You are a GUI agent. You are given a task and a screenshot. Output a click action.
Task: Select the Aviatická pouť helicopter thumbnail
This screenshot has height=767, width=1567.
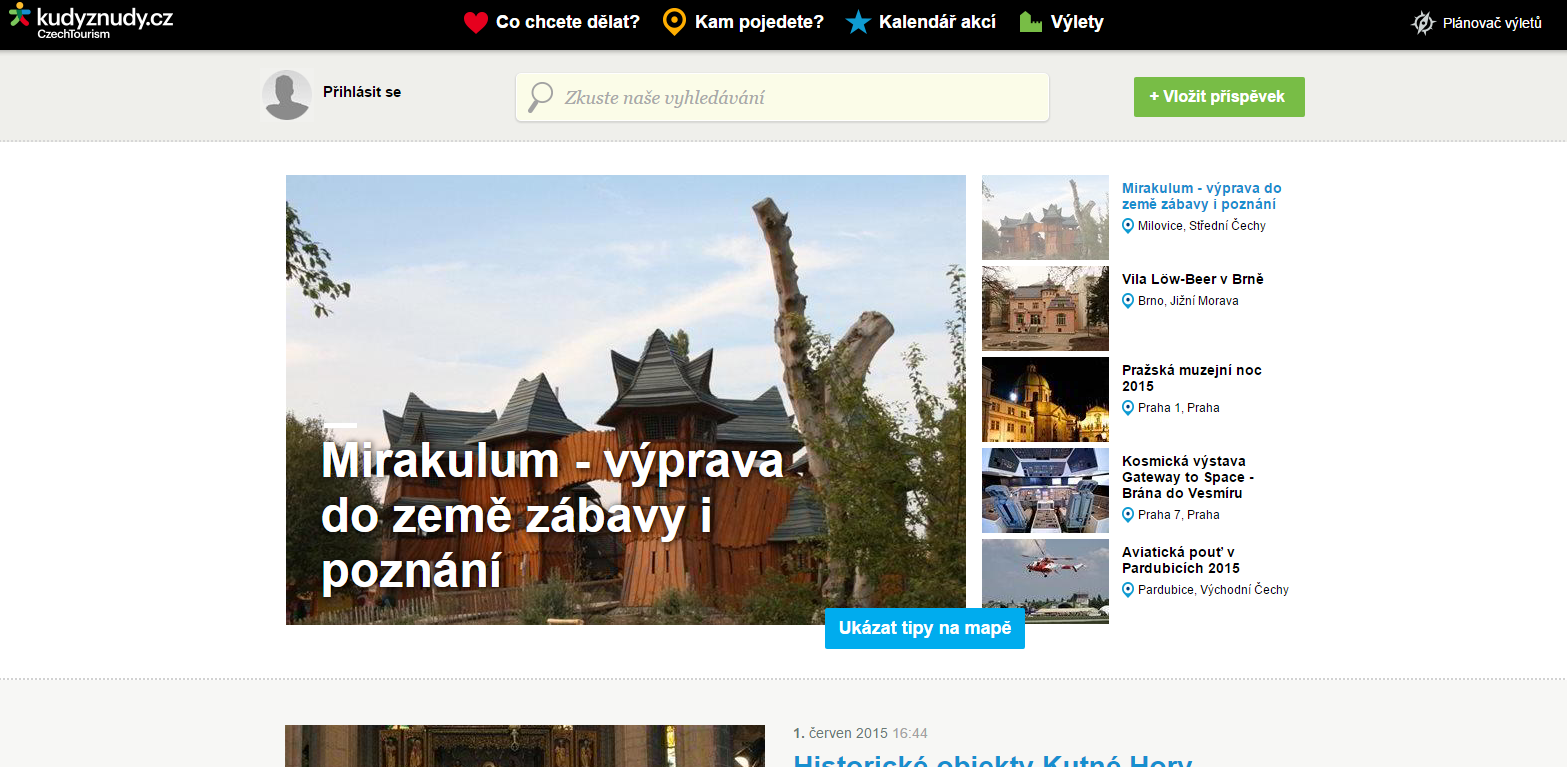[x=1045, y=581]
